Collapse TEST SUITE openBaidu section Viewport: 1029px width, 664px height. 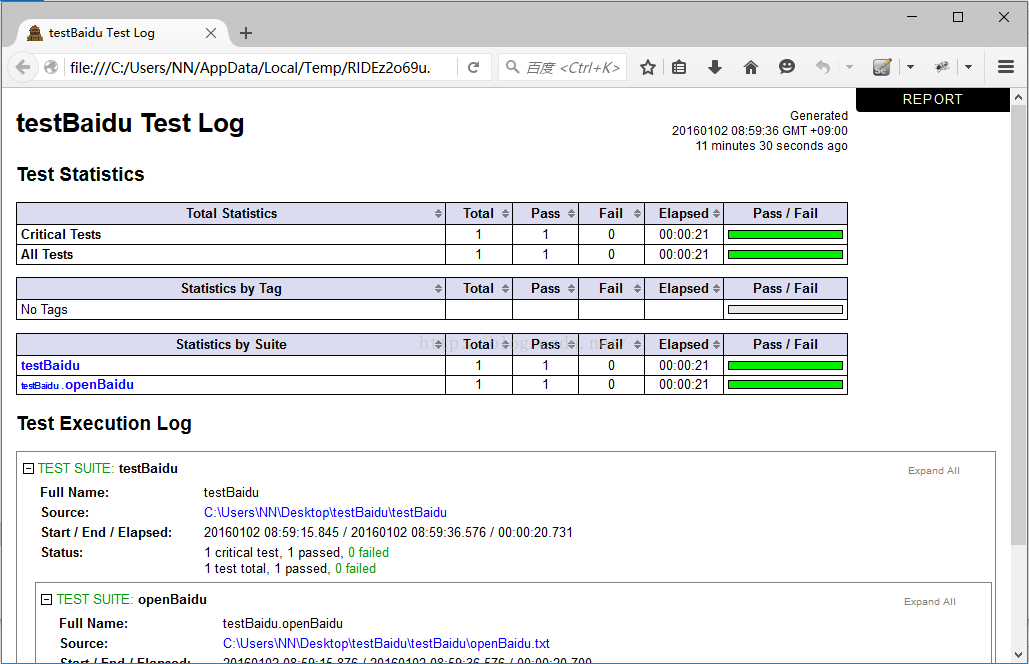click(x=47, y=600)
